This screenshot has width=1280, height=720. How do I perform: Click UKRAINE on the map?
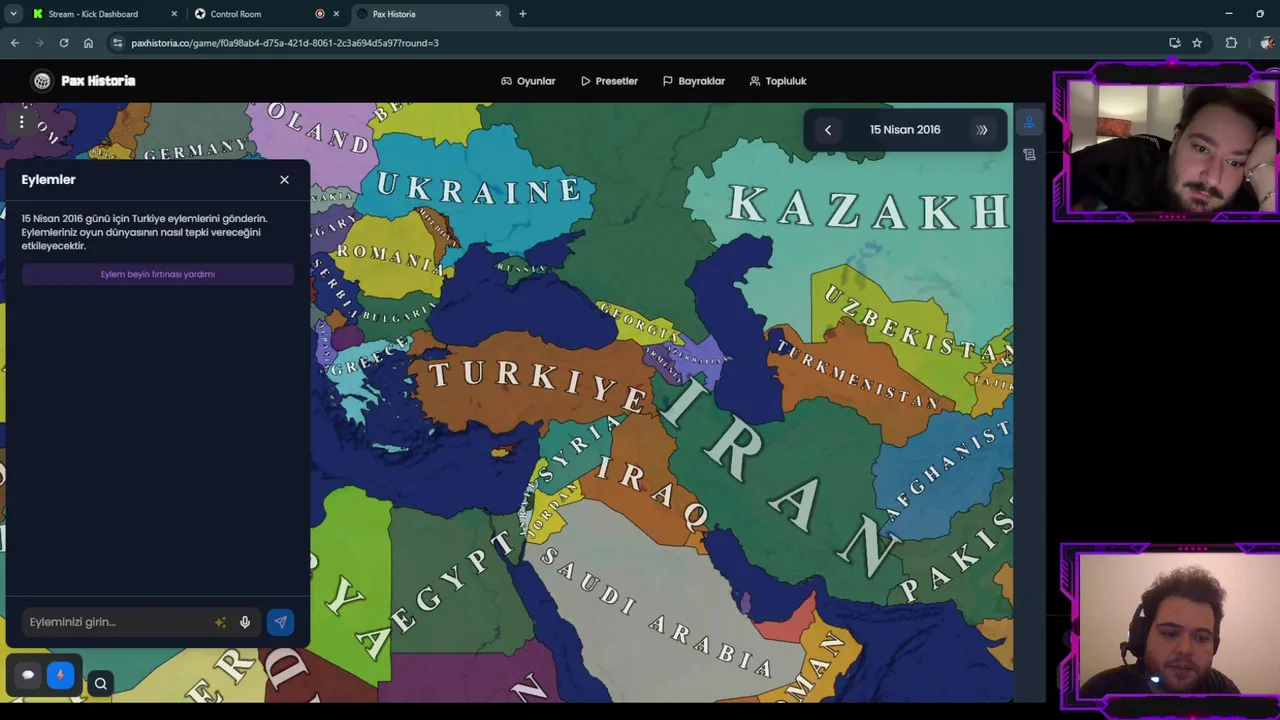(x=478, y=188)
